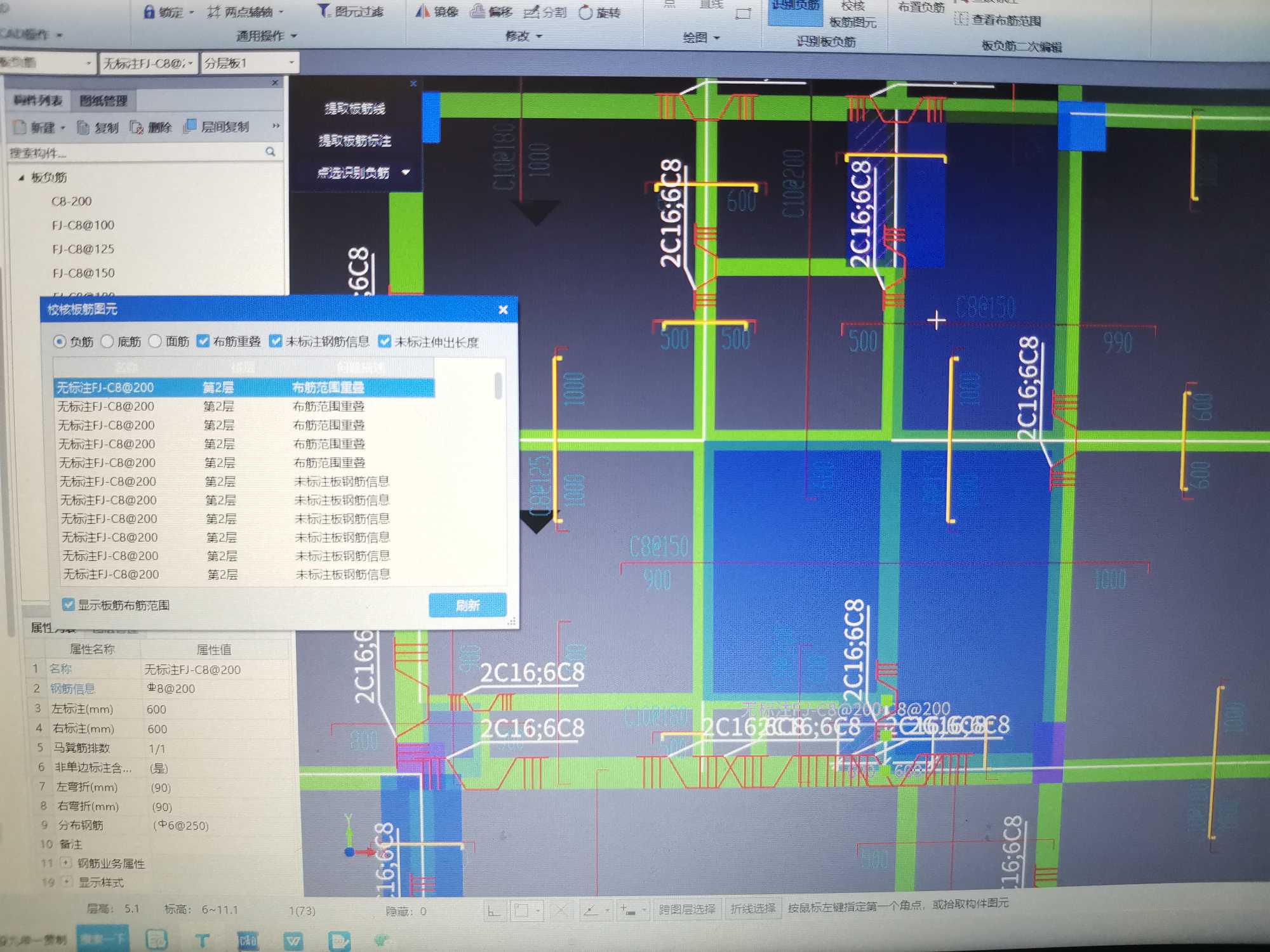Collapse the 板负筋 tree node
This screenshot has height=952, width=1270.
(21, 178)
